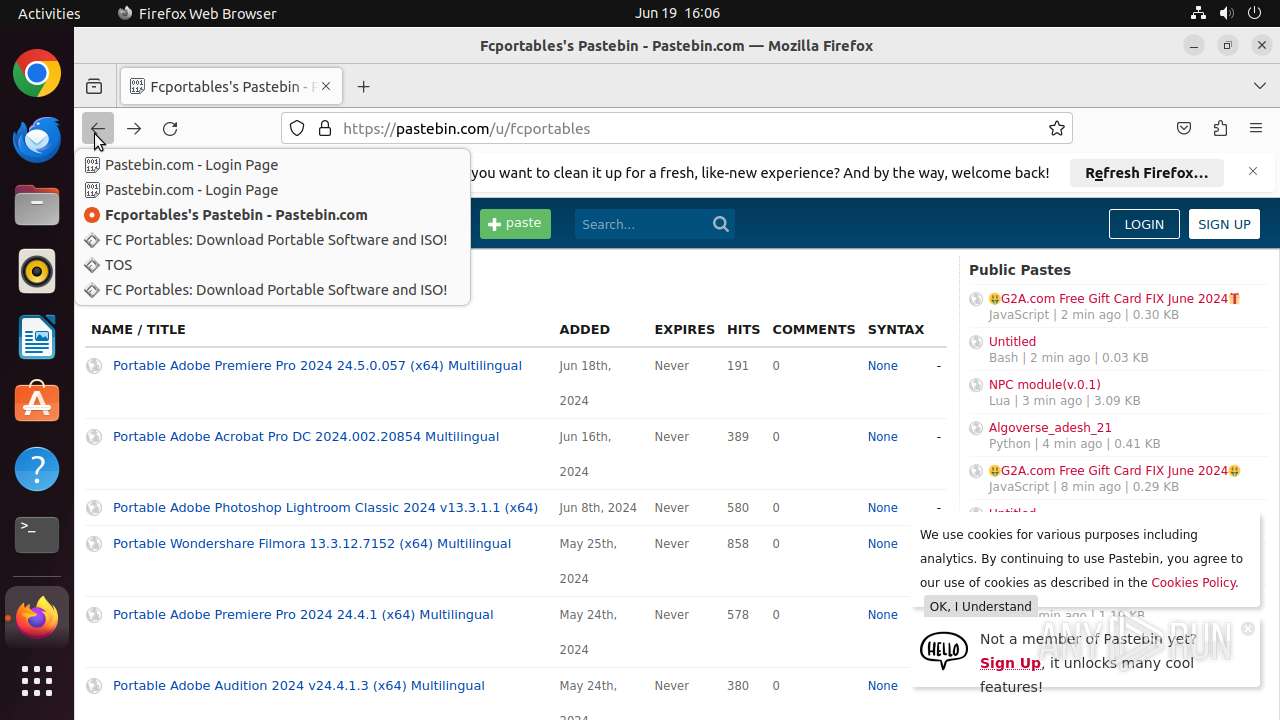Dismiss the Refresh Firefox notification bar
The width and height of the screenshot is (1280, 720).
1253,172
